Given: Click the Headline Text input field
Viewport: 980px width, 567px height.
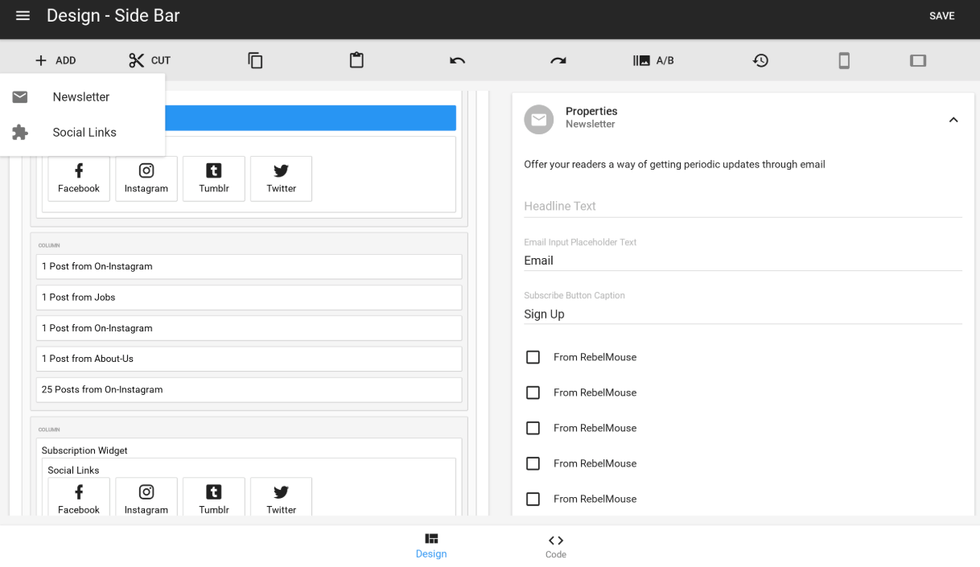Looking at the screenshot, I should pos(742,206).
